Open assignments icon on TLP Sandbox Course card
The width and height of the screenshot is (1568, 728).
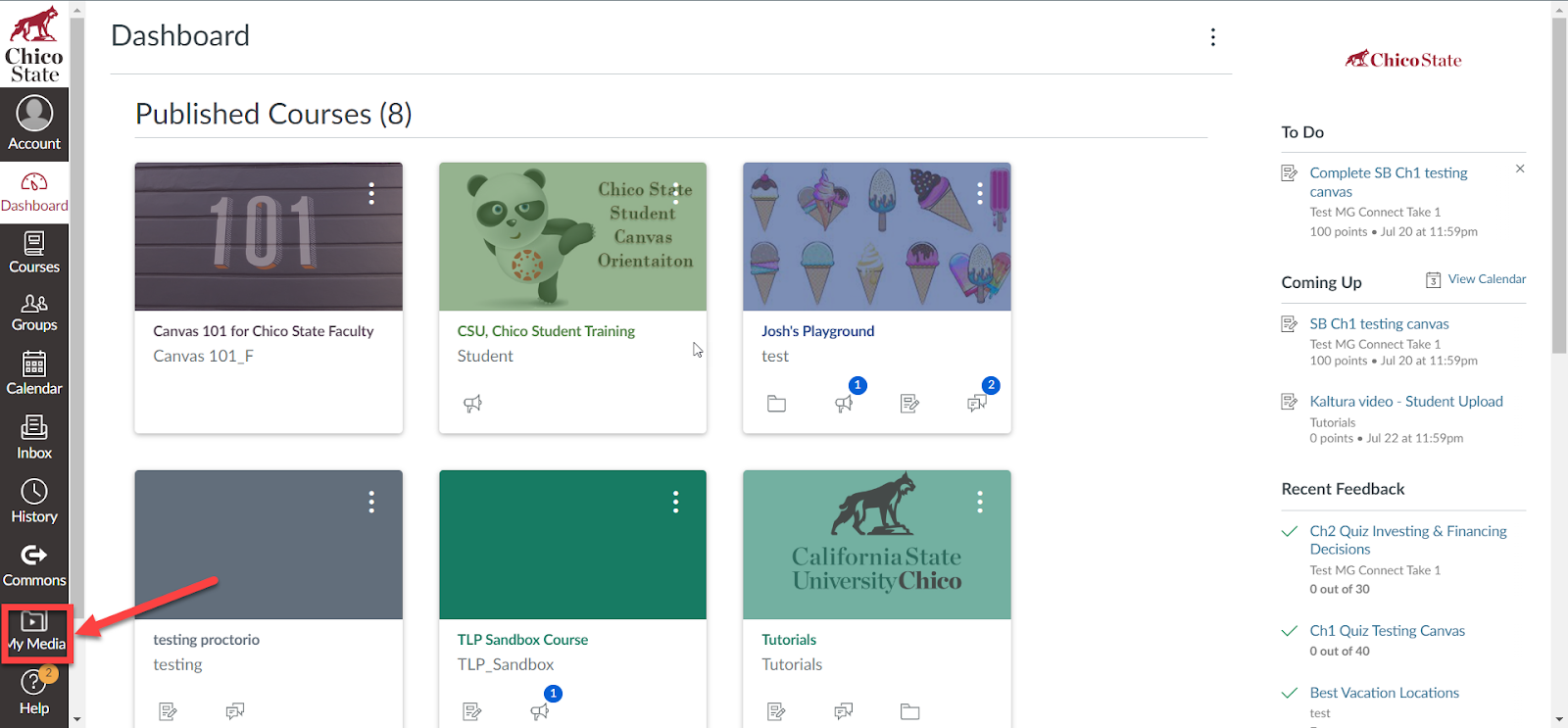click(x=472, y=711)
